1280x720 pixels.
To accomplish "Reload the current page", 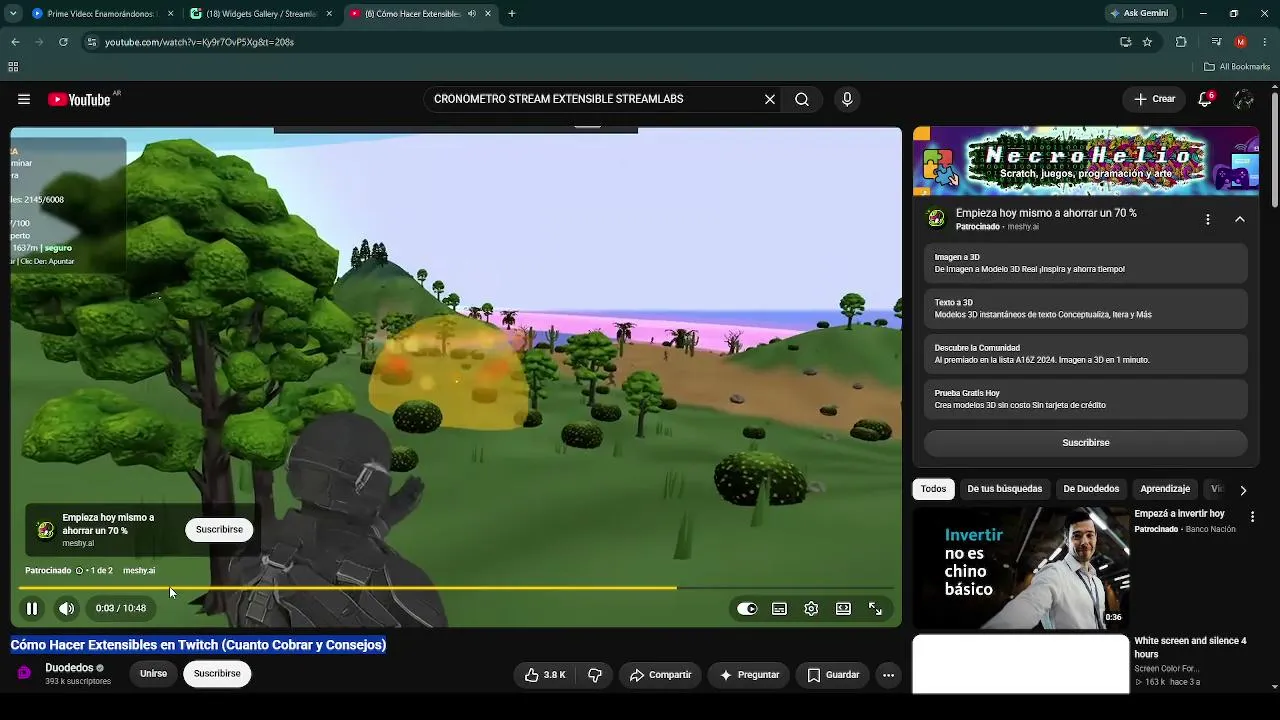I will [x=63, y=42].
